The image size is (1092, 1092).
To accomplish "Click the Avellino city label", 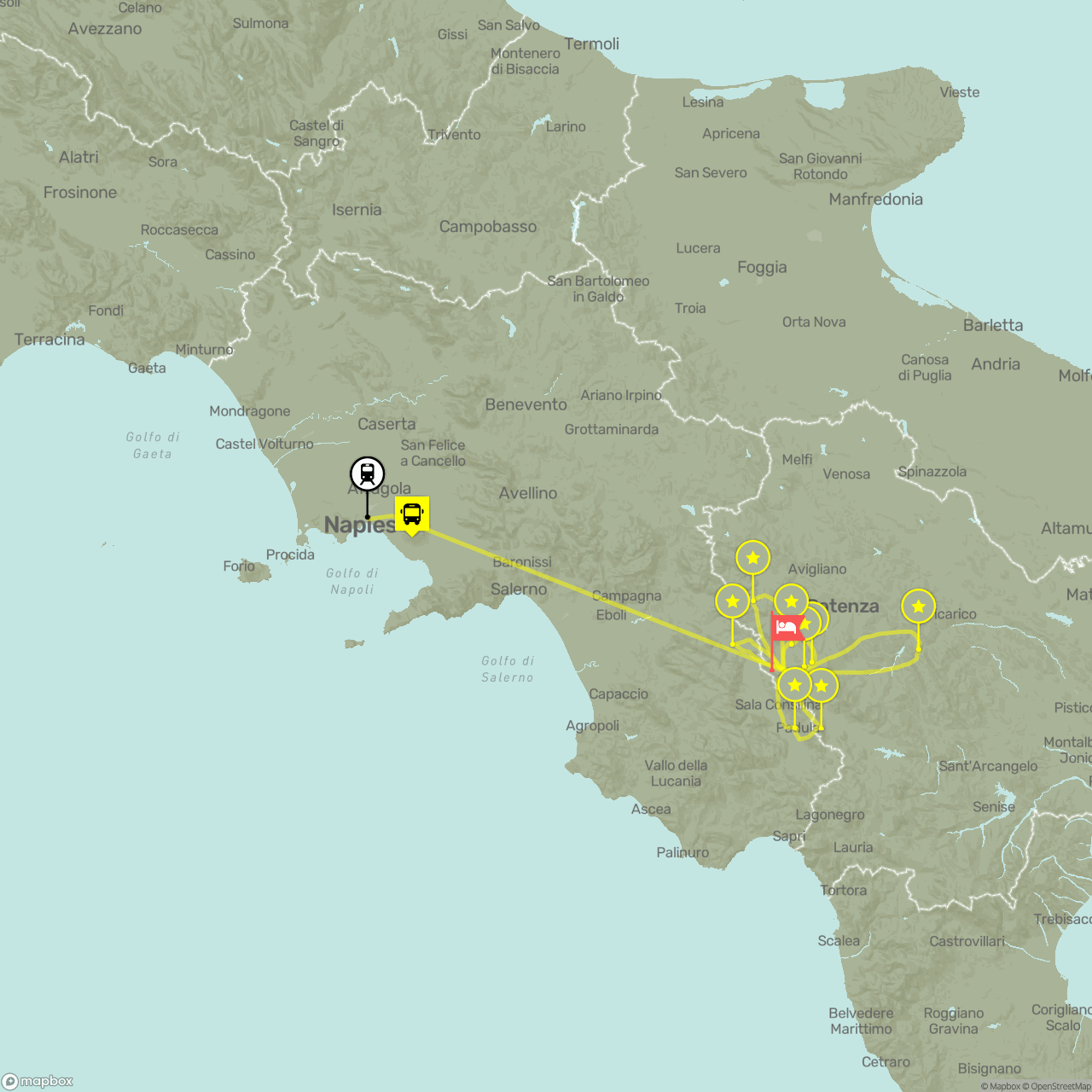I will [x=528, y=493].
